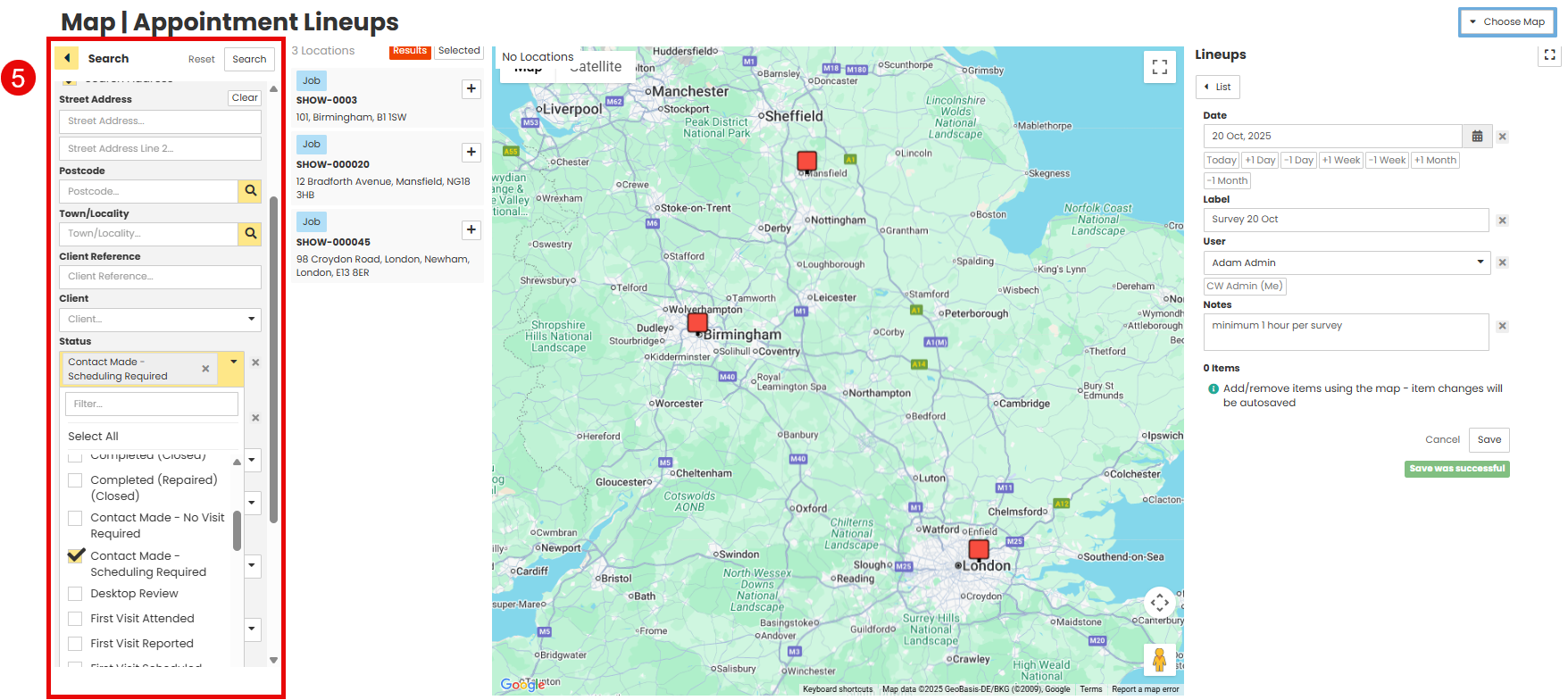Viewport: 1568px width, 700px height.
Task: Clear the Status filter with the x
Action: click(255, 362)
